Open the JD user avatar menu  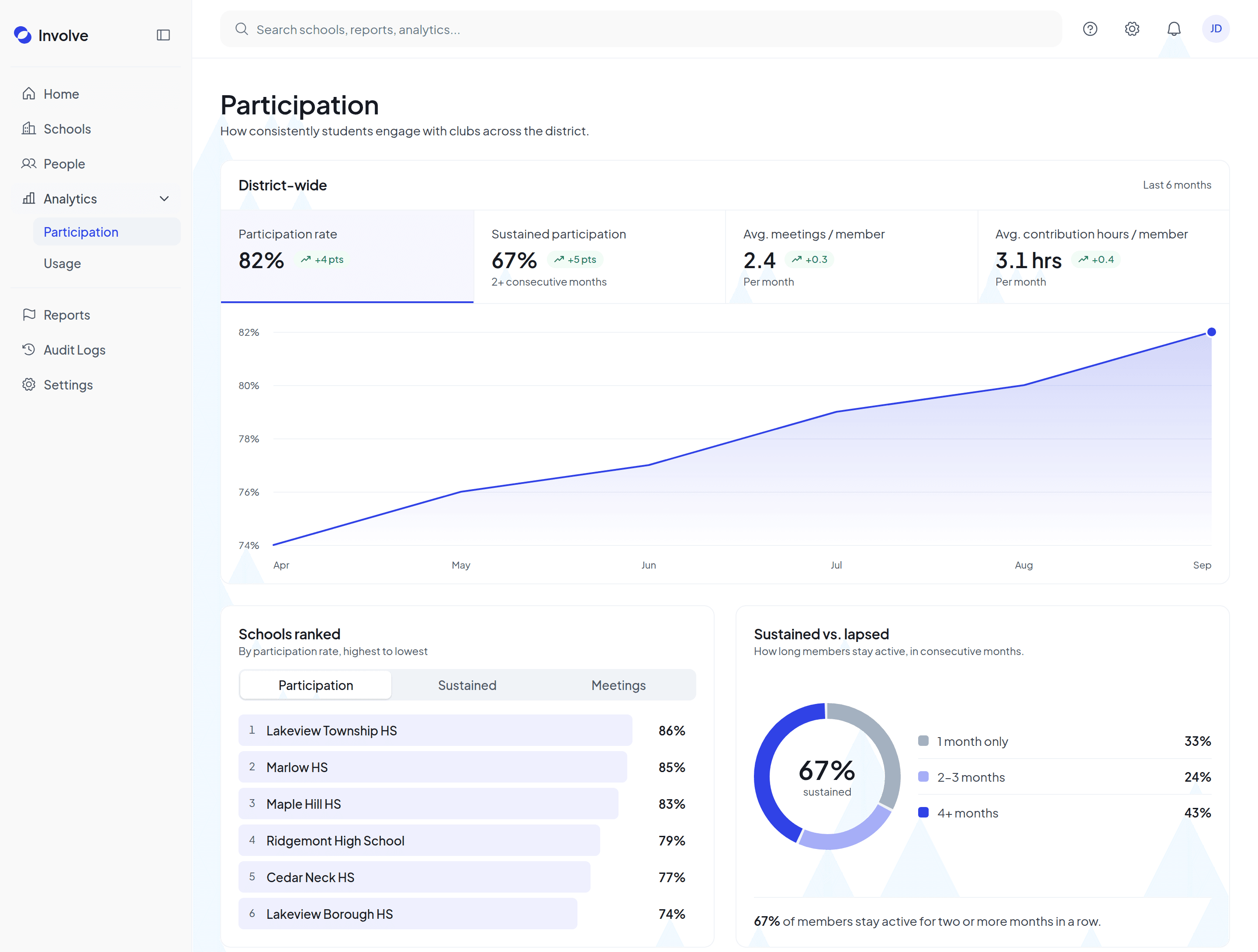click(1215, 29)
